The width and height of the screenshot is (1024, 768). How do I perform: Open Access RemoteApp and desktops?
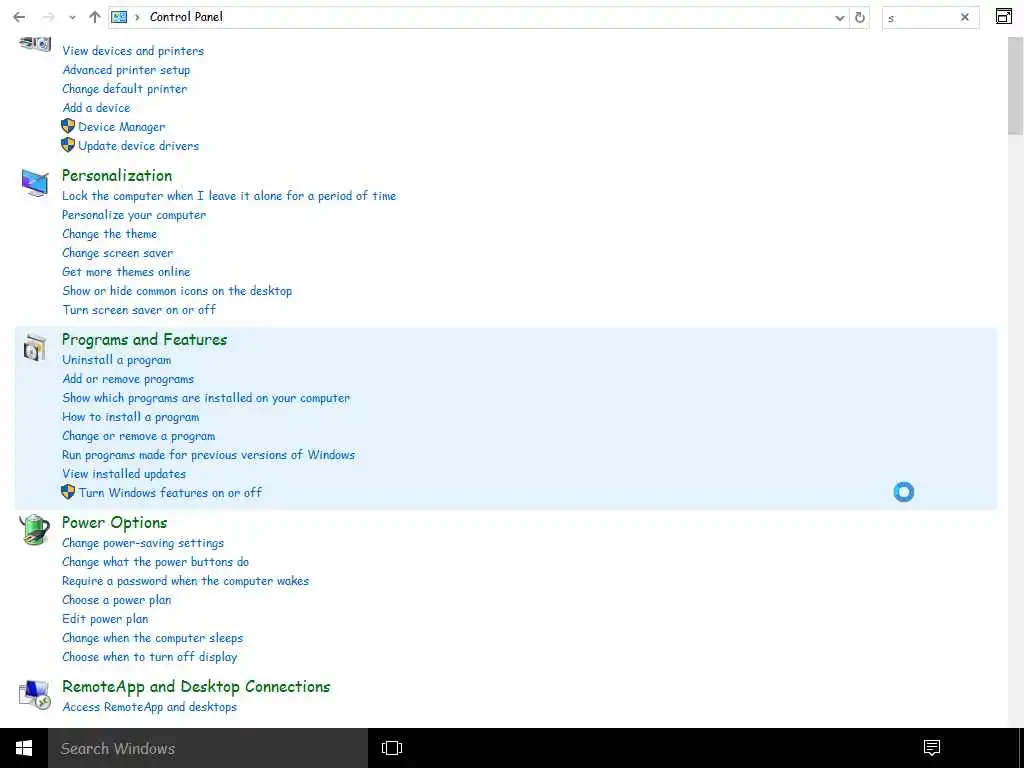150,707
